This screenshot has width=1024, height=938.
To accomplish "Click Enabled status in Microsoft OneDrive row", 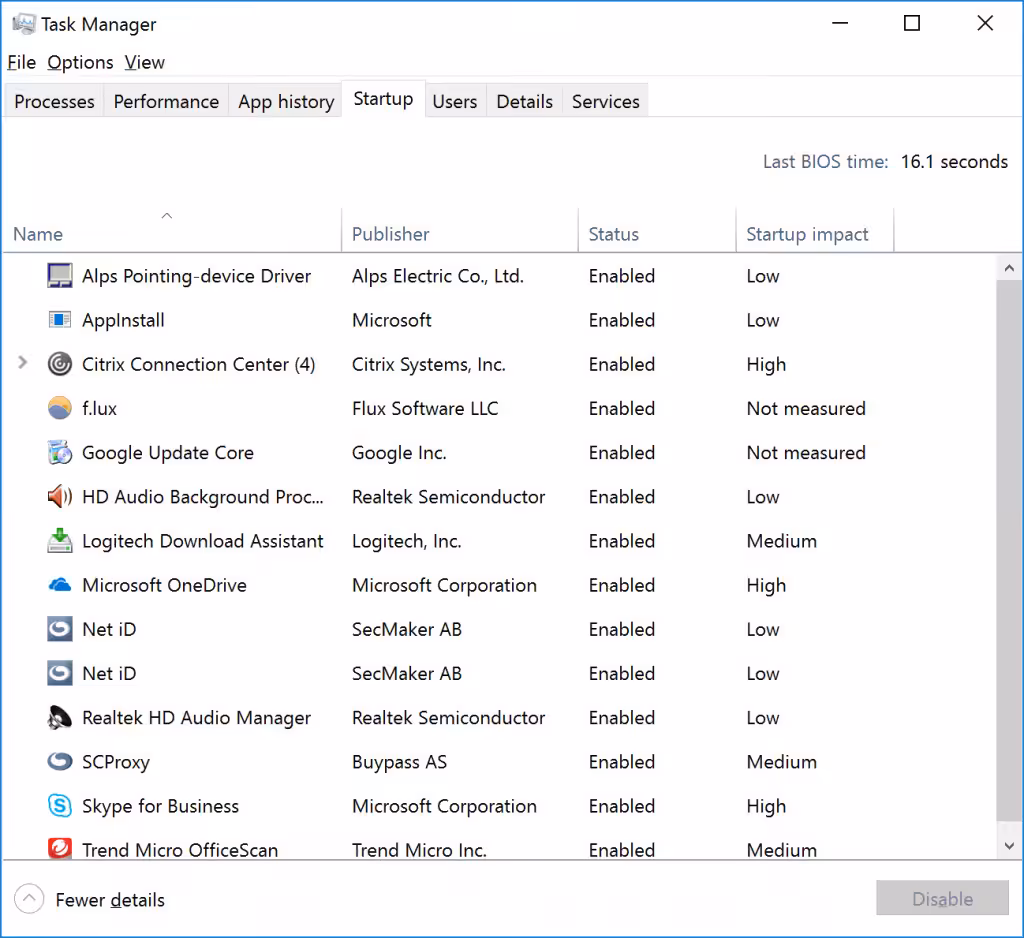I will click(622, 585).
